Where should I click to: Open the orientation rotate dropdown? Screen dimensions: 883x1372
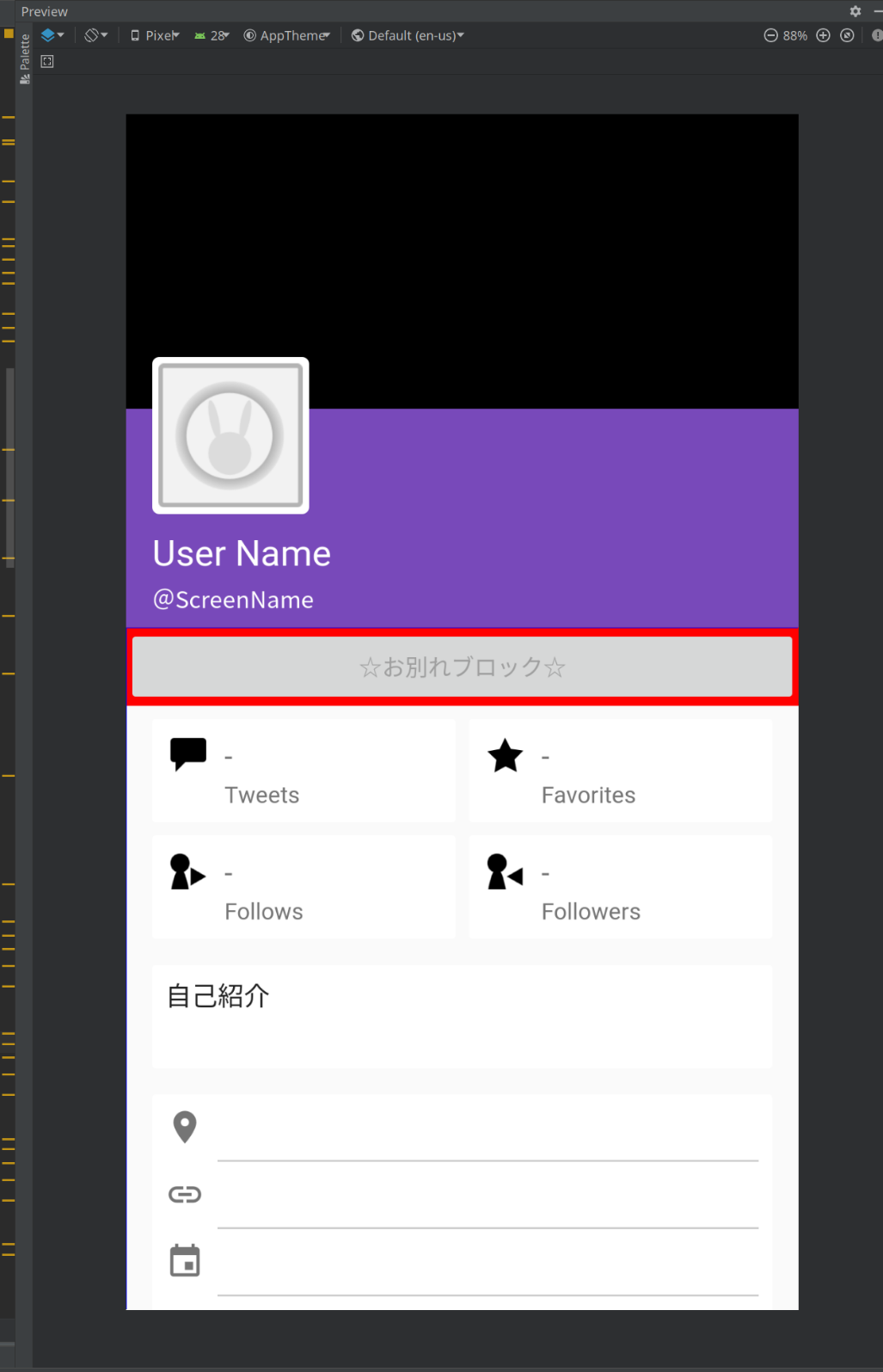click(95, 35)
